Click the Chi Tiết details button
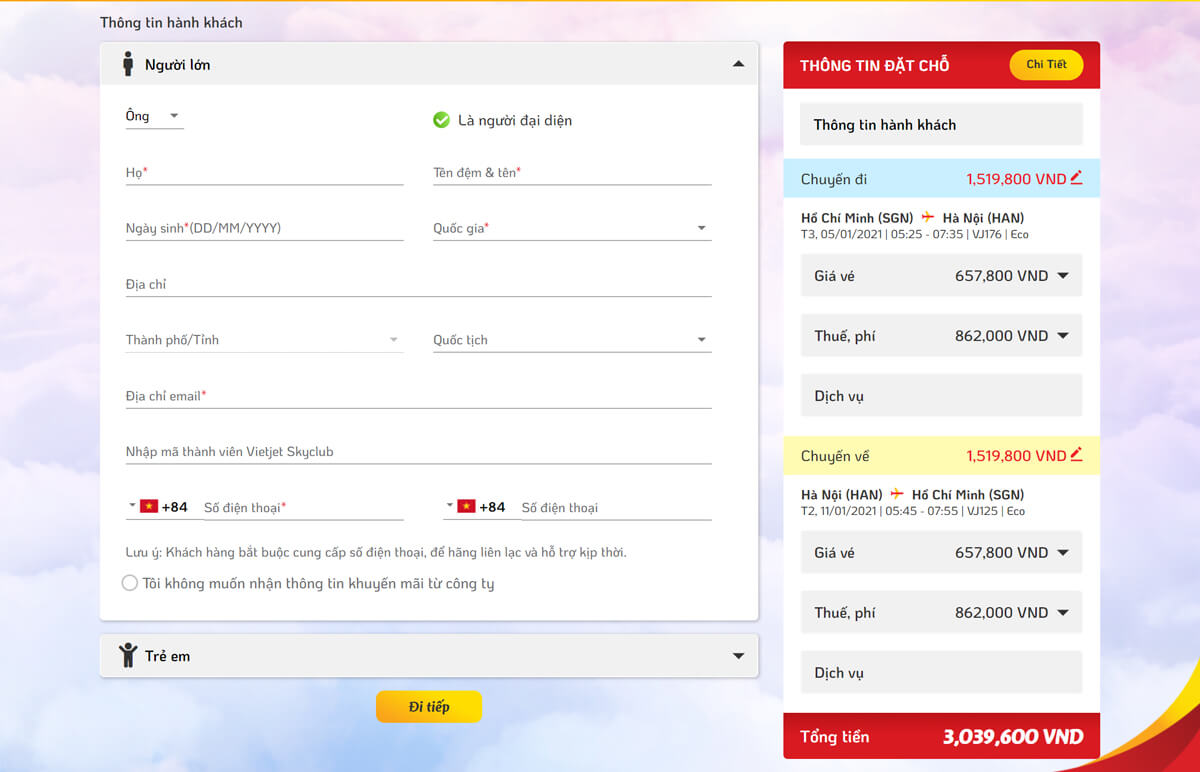Screen dimensions: 1200x772 pyautogui.click(x=1046, y=64)
